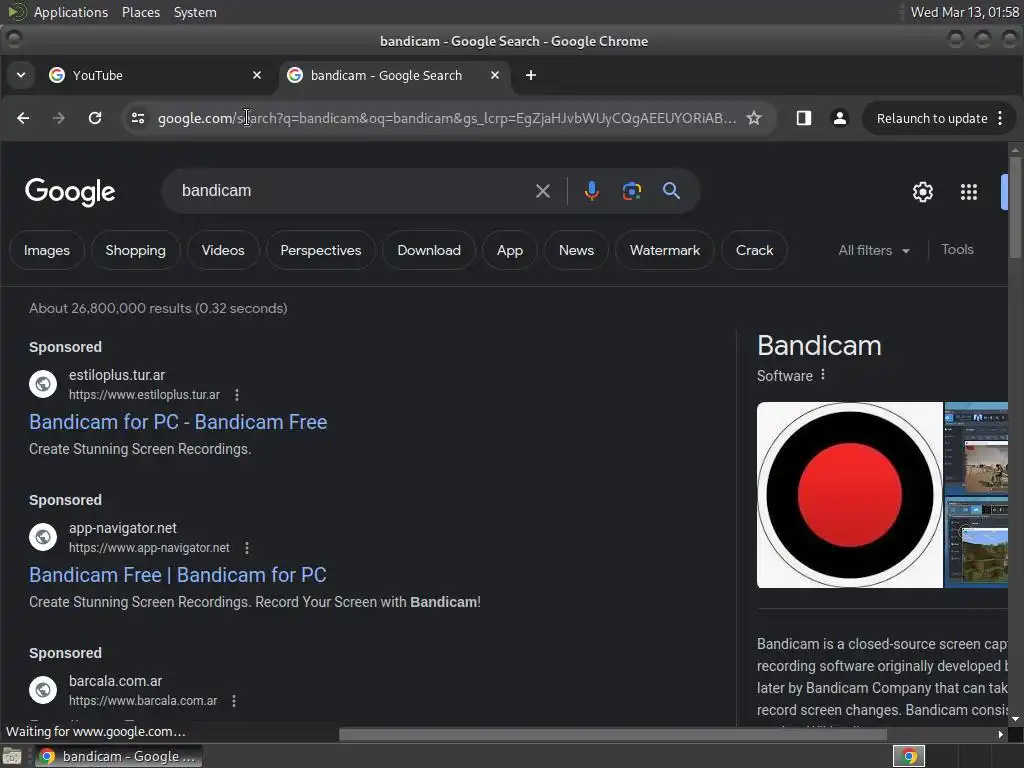Filter results by Videos

tap(223, 250)
